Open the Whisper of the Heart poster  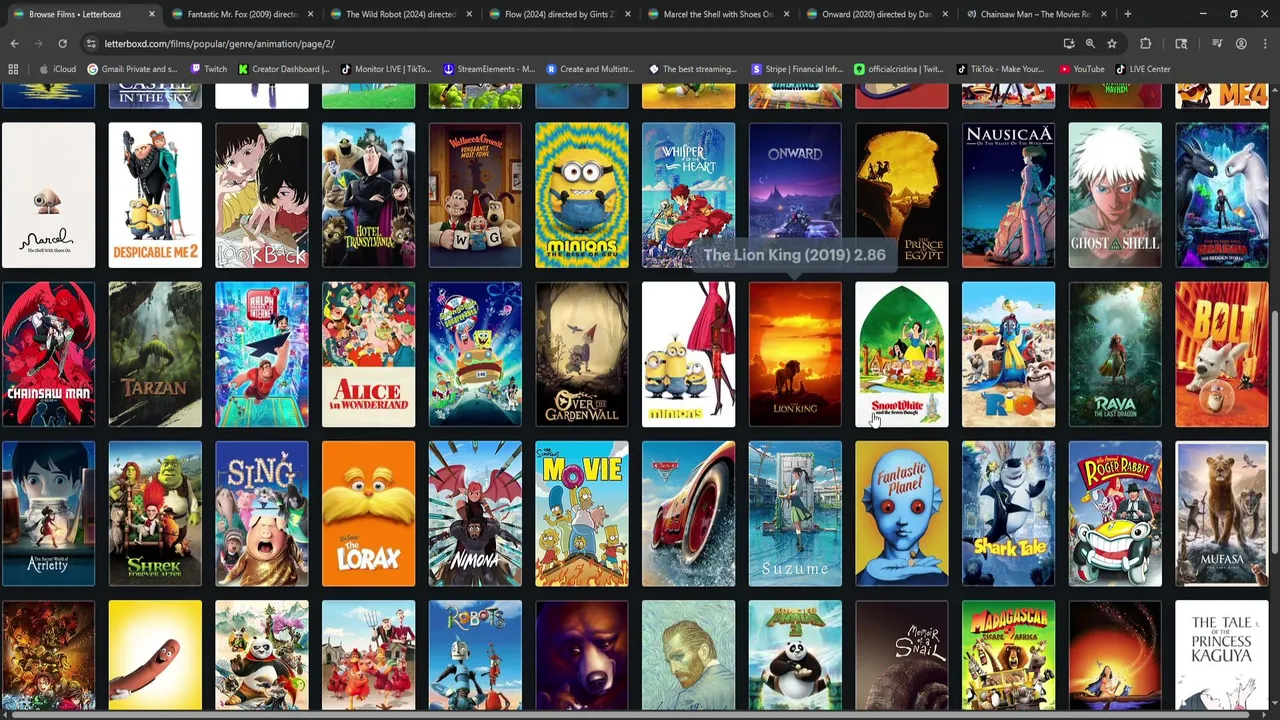click(x=688, y=195)
